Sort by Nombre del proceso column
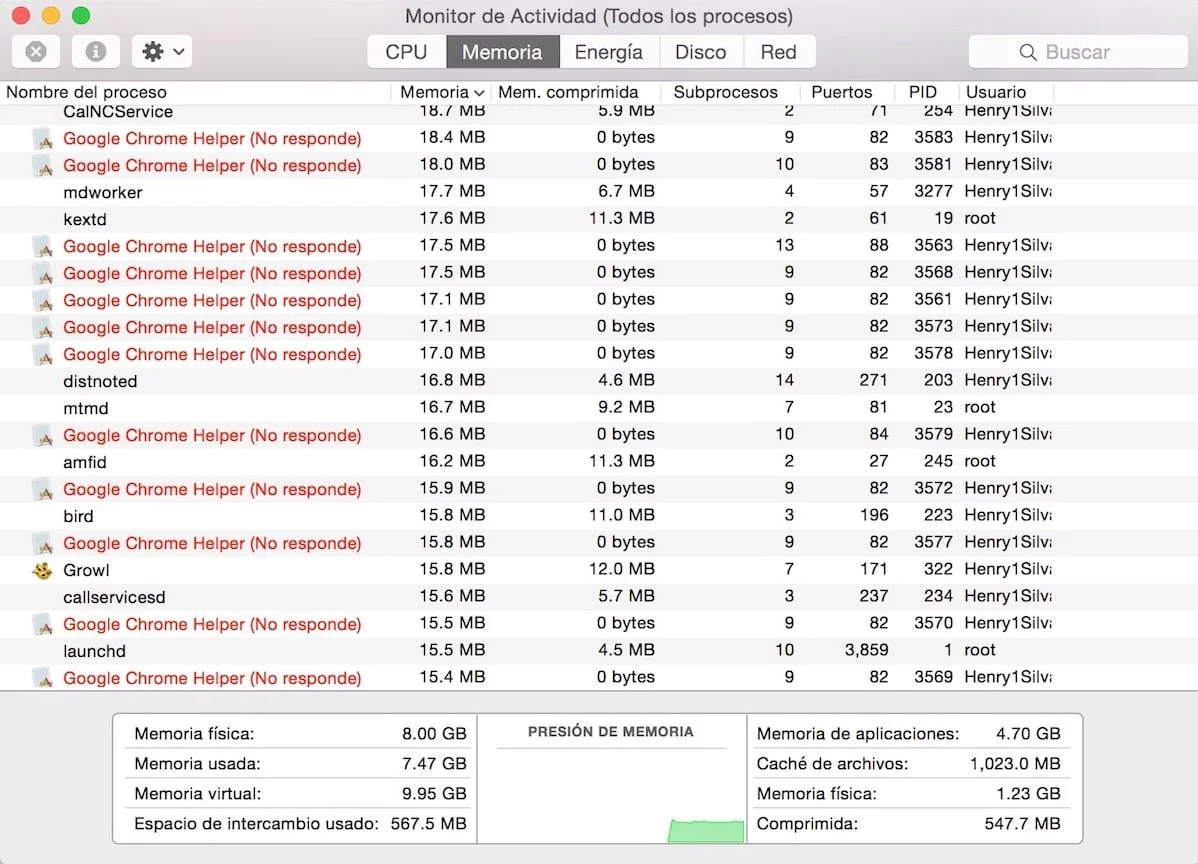The width and height of the screenshot is (1198, 864). click(x=196, y=92)
